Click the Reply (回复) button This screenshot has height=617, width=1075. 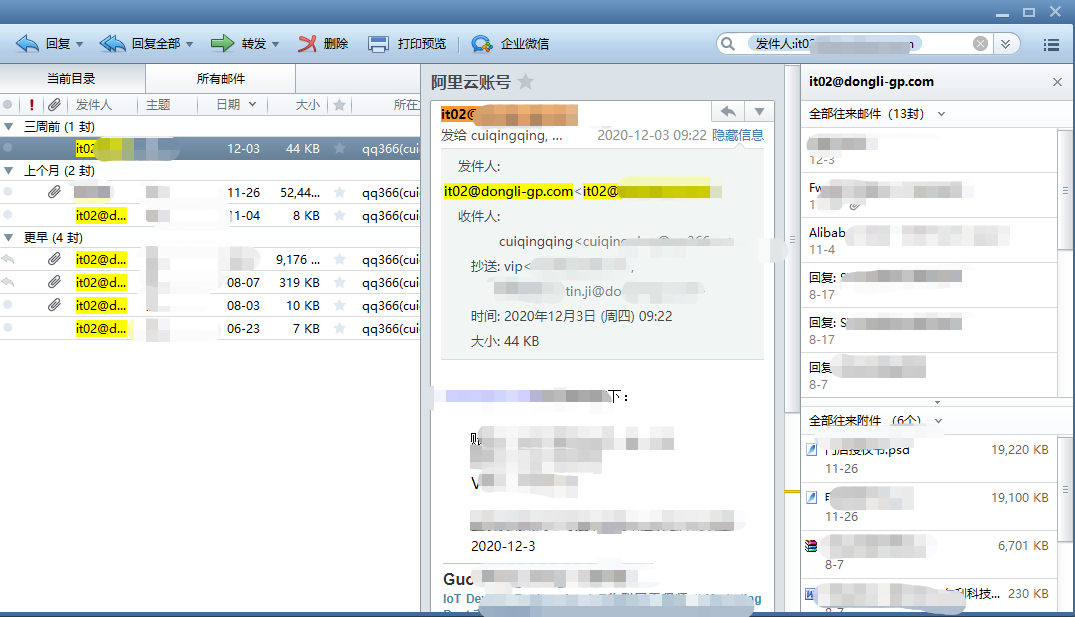click(x=43, y=44)
